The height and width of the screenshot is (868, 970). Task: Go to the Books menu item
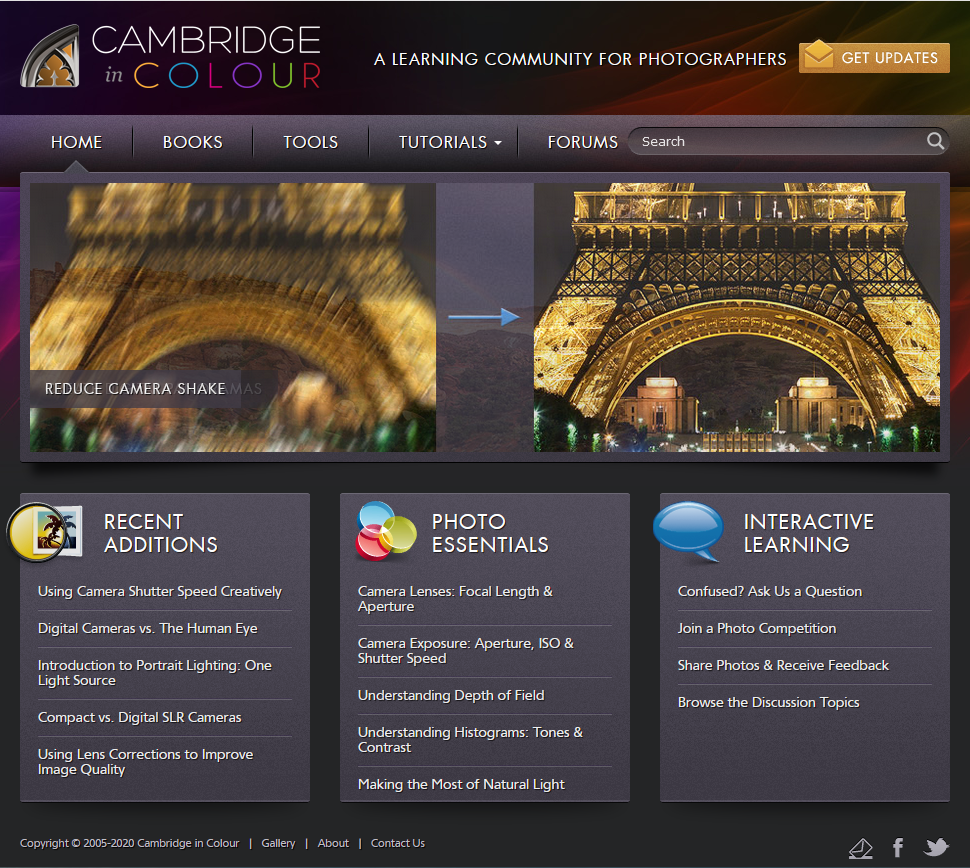pos(192,142)
